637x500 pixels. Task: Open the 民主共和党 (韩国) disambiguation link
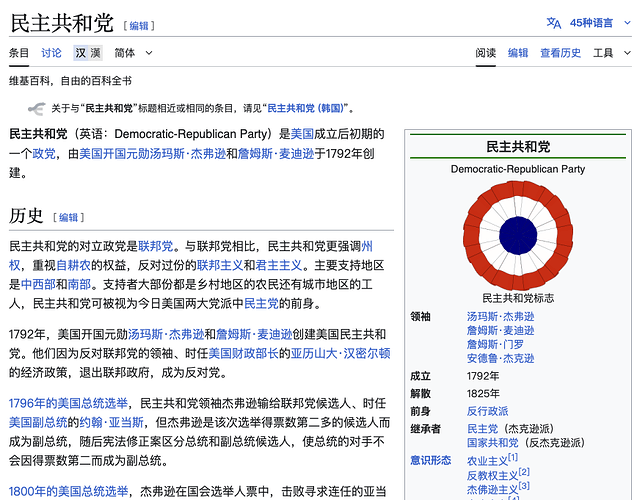304,108
